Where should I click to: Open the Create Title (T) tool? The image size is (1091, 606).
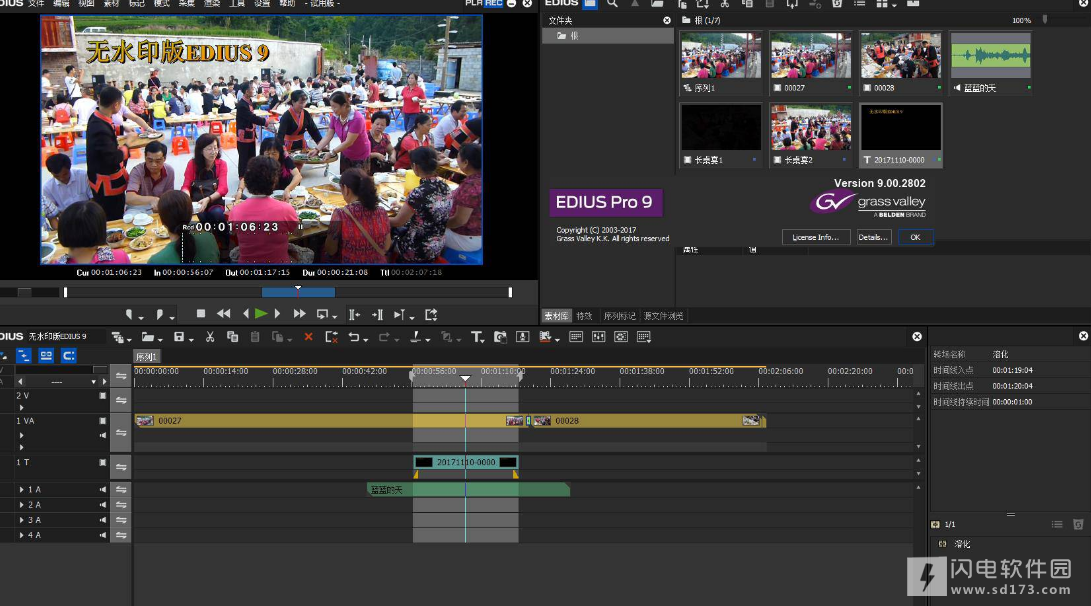[x=476, y=337]
